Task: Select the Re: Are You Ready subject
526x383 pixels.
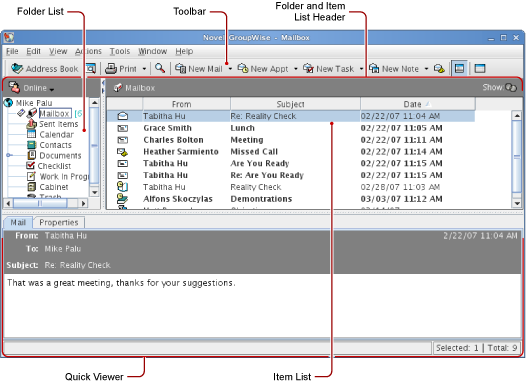Action: coord(267,175)
